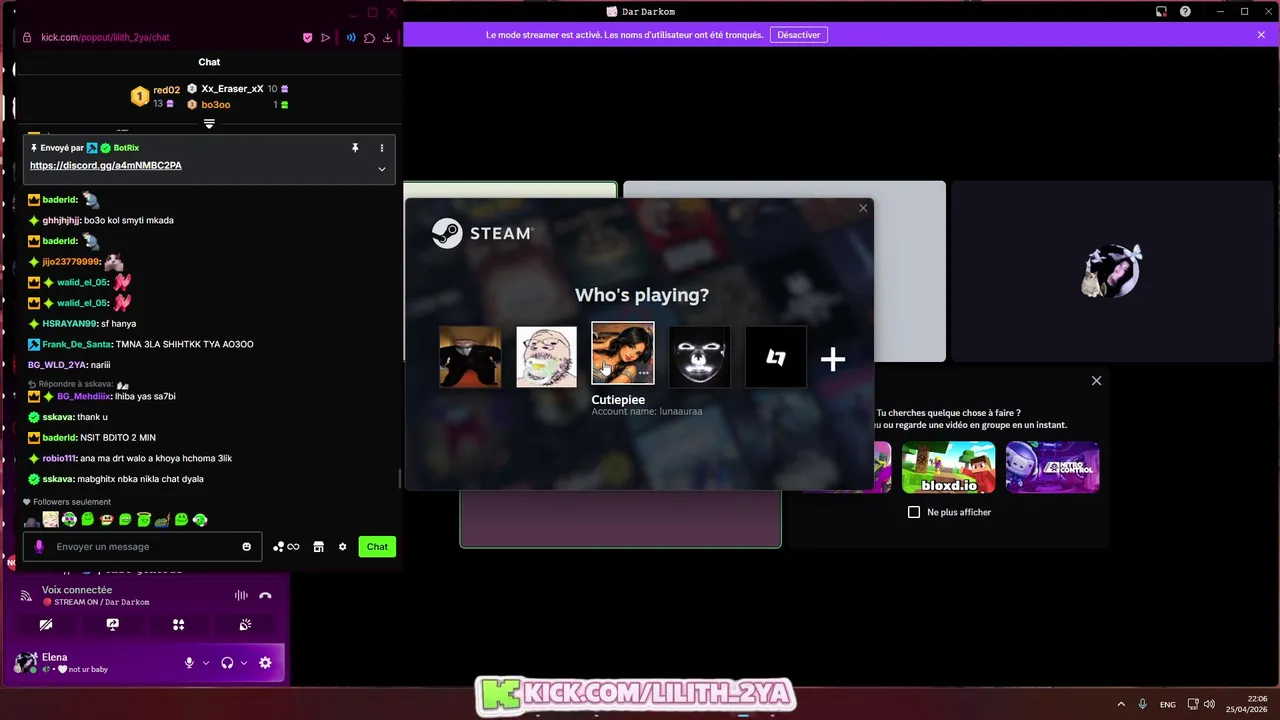1280x720 pixels.
Task: Click the Chat header tab
Action: pos(209,62)
